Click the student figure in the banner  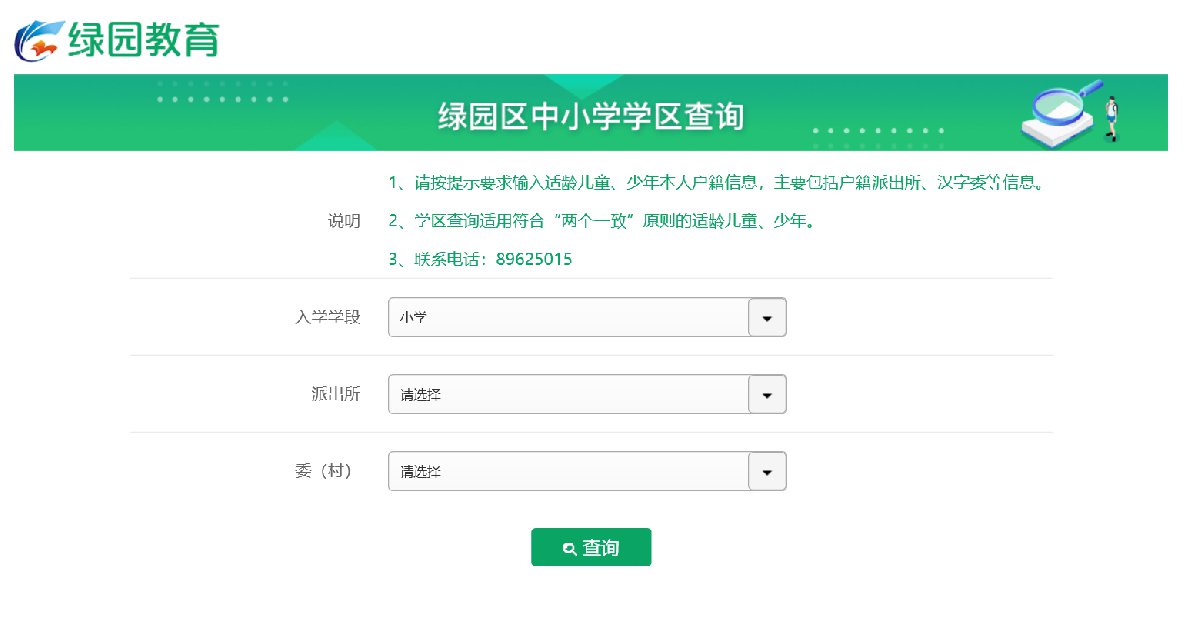click(1111, 118)
